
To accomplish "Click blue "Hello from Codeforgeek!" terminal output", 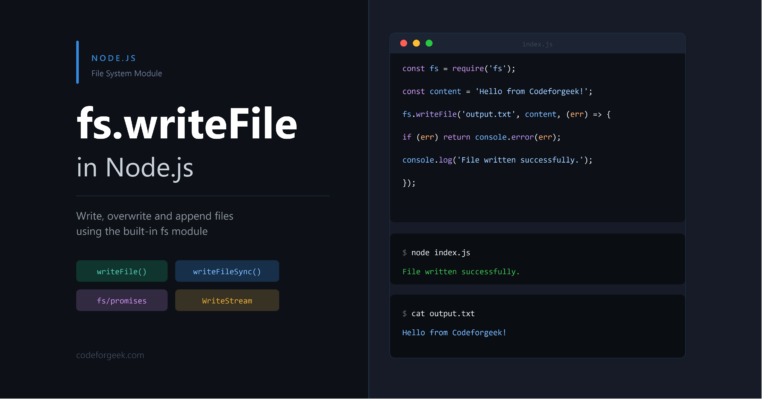I will (x=454, y=333).
